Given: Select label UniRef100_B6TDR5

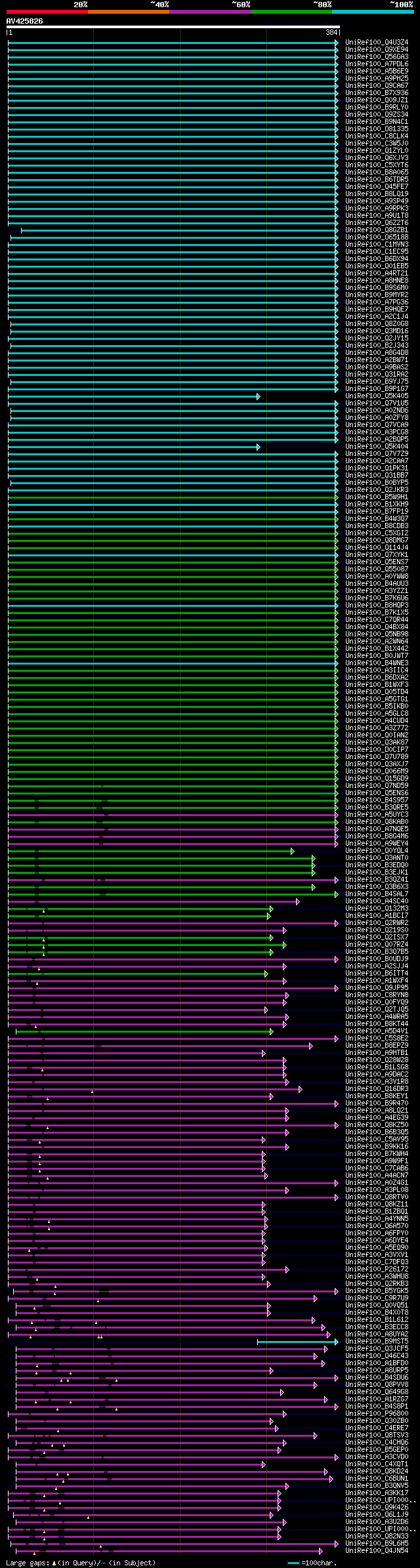Looking at the screenshot, I should [x=377, y=179].
